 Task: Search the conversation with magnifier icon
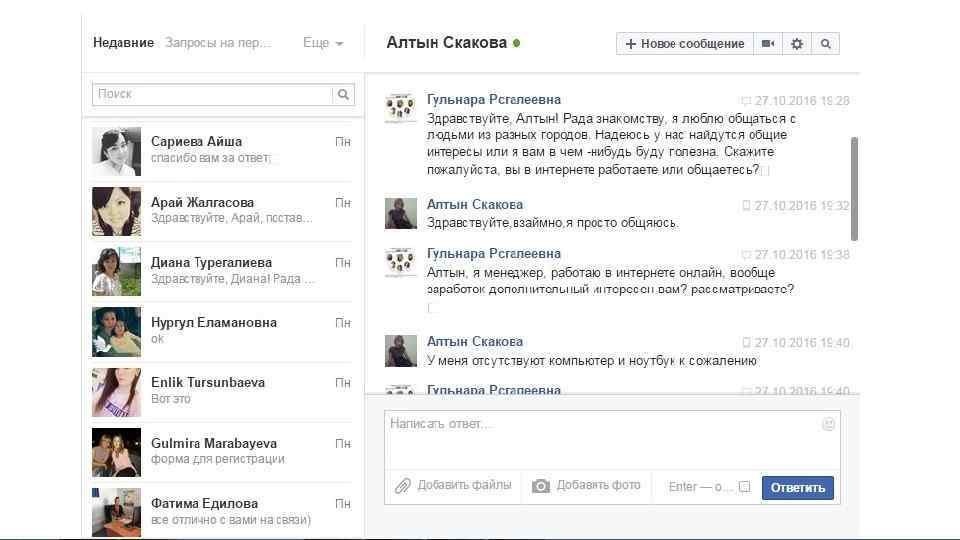(x=825, y=43)
